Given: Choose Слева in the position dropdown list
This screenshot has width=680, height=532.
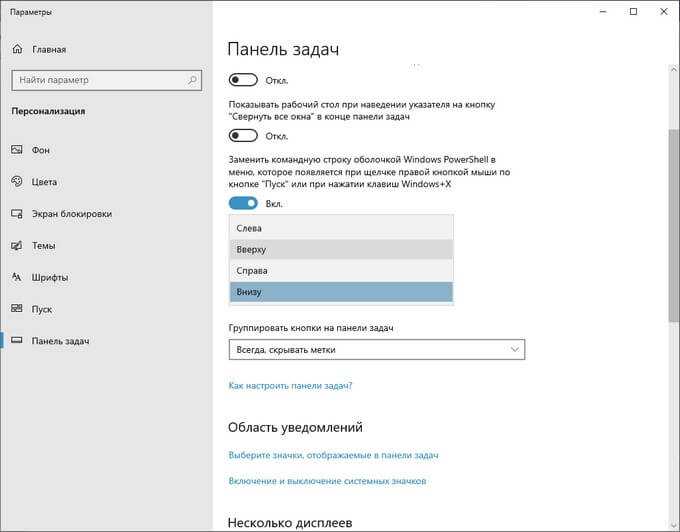Looking at the screenshot, I should pyautogui.click(x=341, y=228).
